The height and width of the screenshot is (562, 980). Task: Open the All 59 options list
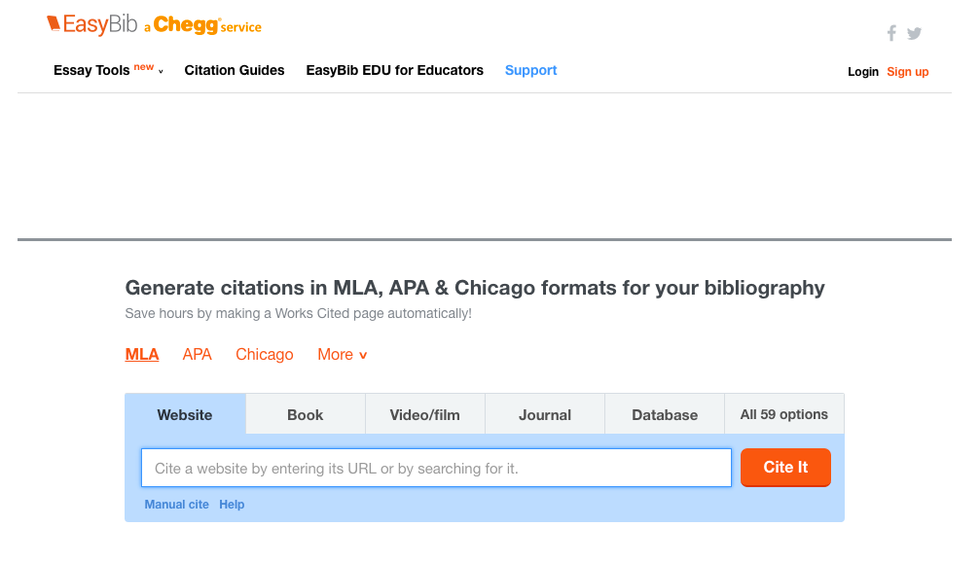click(784, 414)
